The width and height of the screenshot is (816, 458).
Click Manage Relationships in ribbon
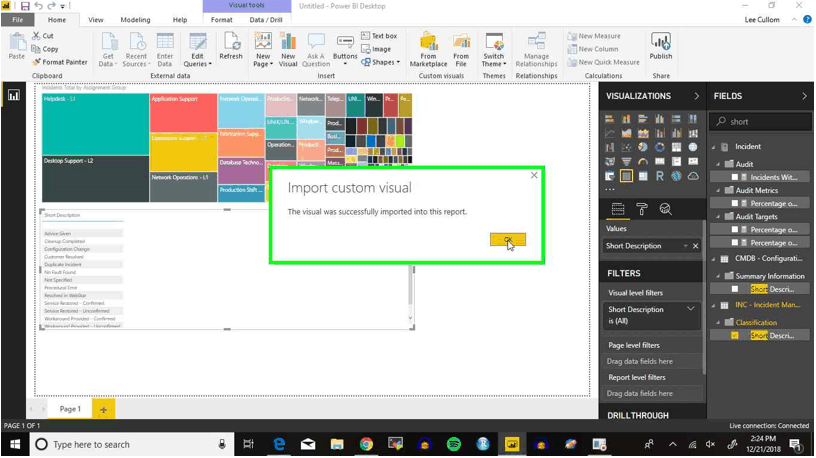536,49
